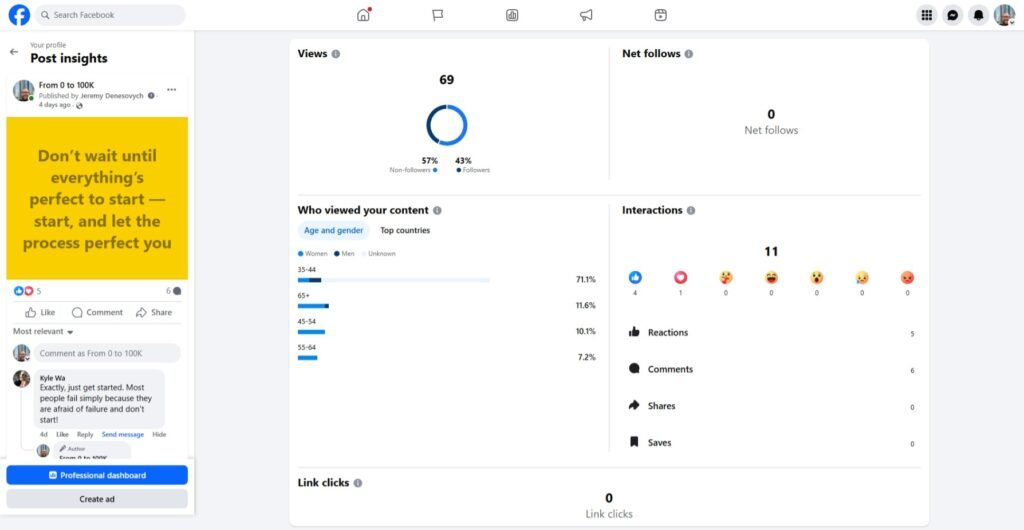
Task: Click the info icon beside Views
Action: (336, 54)
